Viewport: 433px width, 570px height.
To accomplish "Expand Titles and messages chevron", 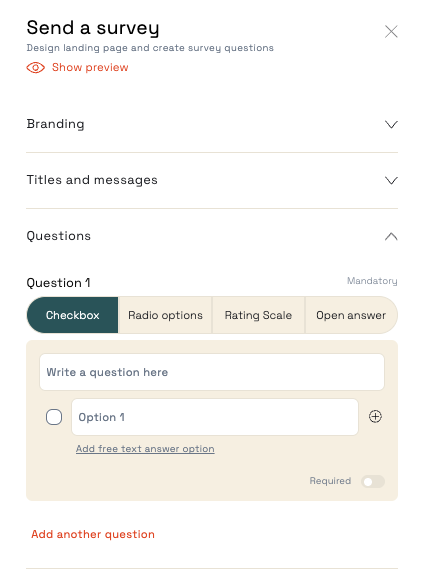I will pos(391,181).
